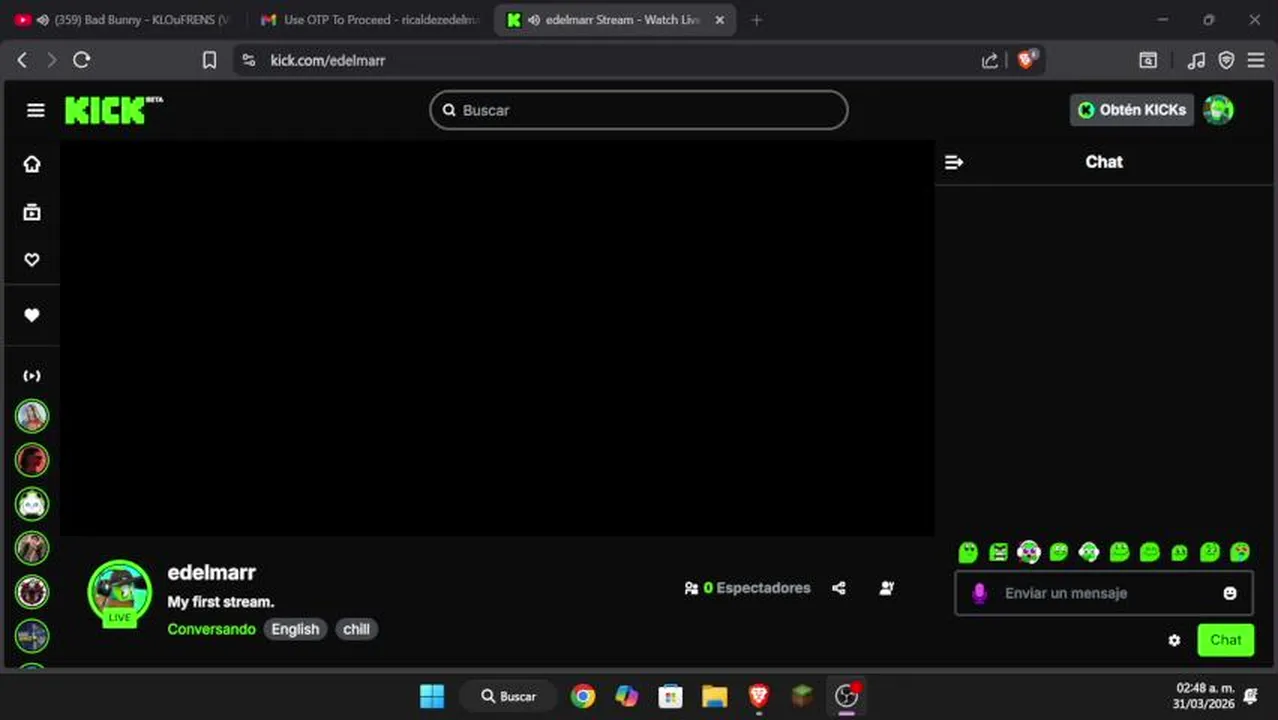This screenshot has height=720, width=1278.
Task: Click the Espectadores viewer count
Action: point(747,588)
